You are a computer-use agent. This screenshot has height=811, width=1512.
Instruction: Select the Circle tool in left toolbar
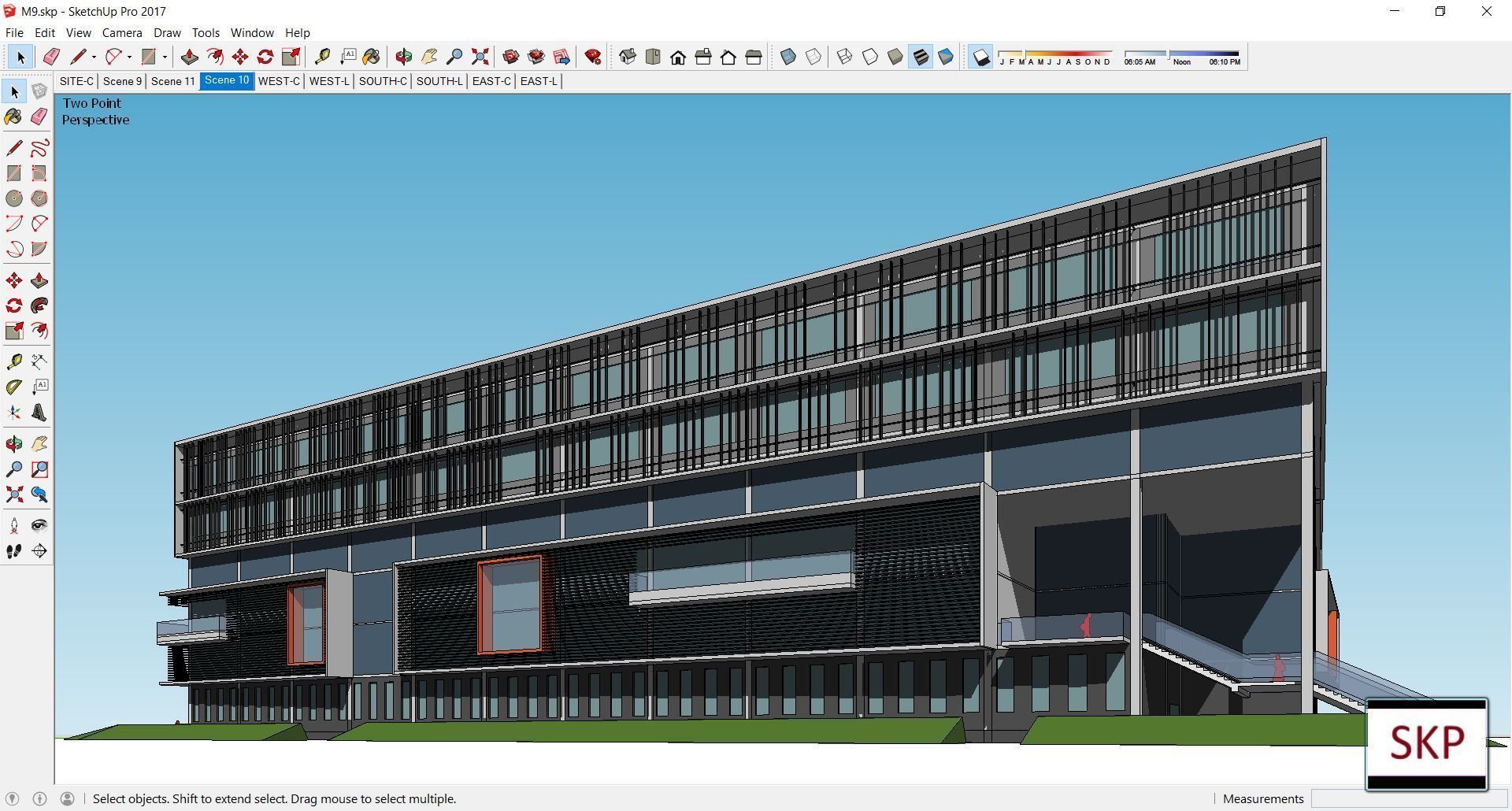pos(14,198)
